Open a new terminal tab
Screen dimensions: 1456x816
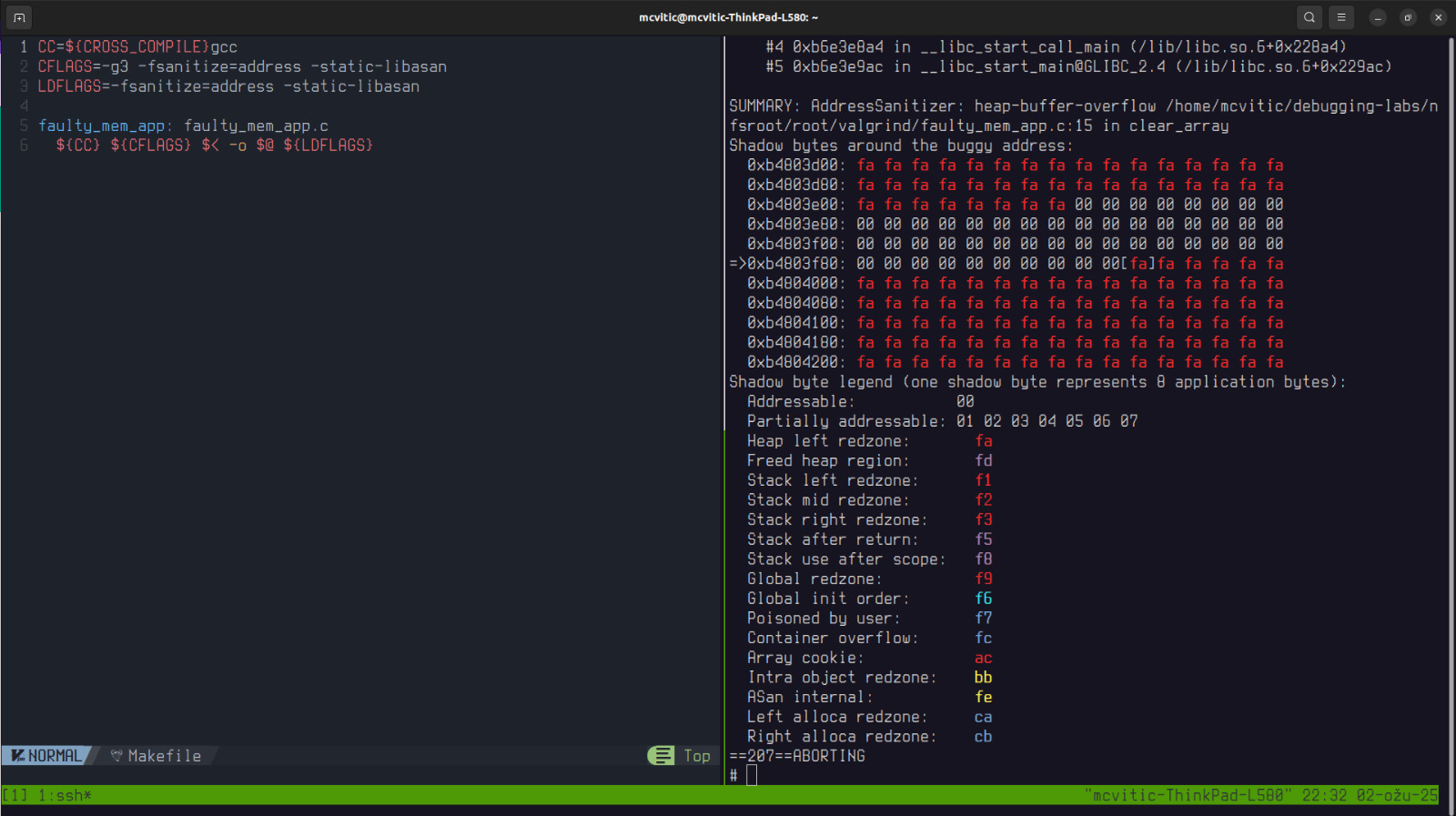pos(18,17)
